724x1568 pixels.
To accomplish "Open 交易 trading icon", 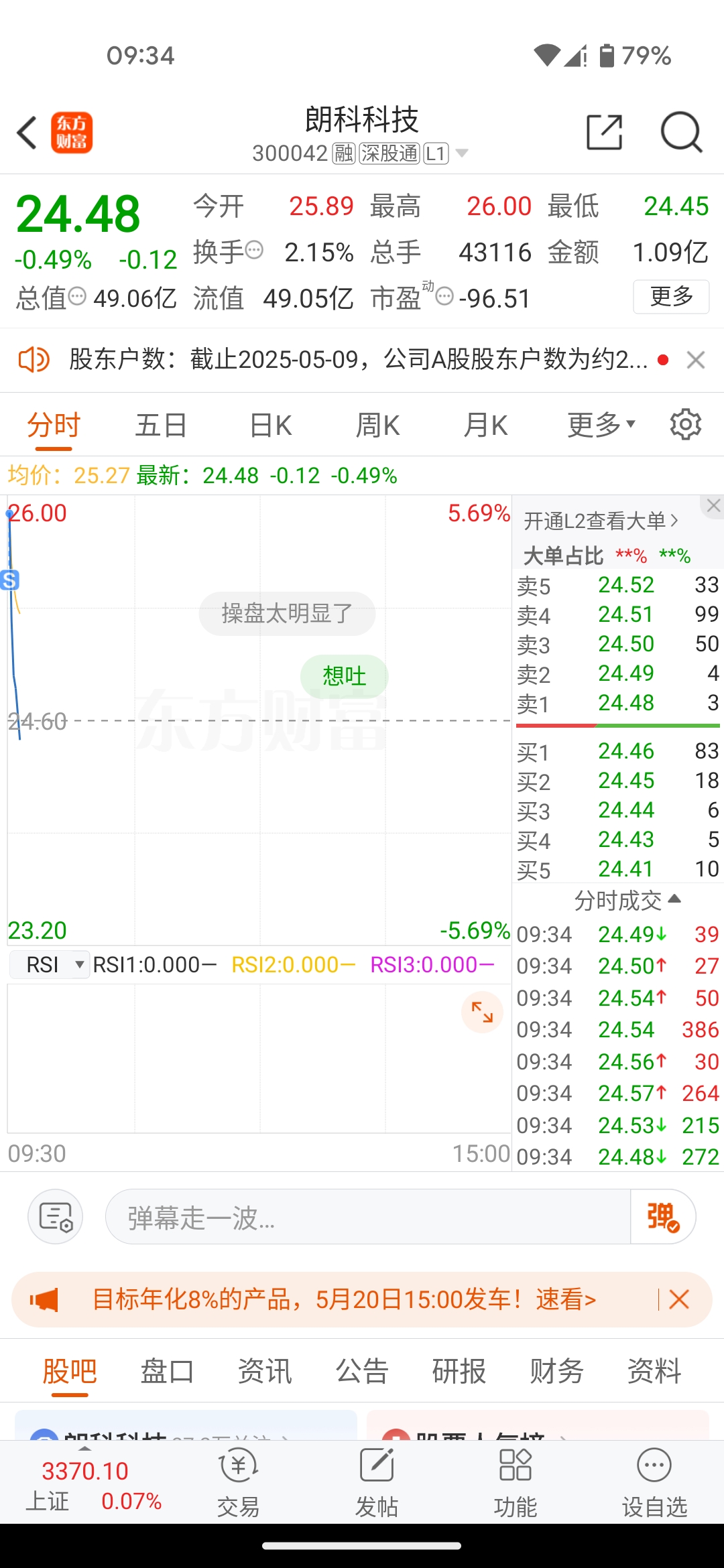I will pyautogui.click(x=238, y=1483).
